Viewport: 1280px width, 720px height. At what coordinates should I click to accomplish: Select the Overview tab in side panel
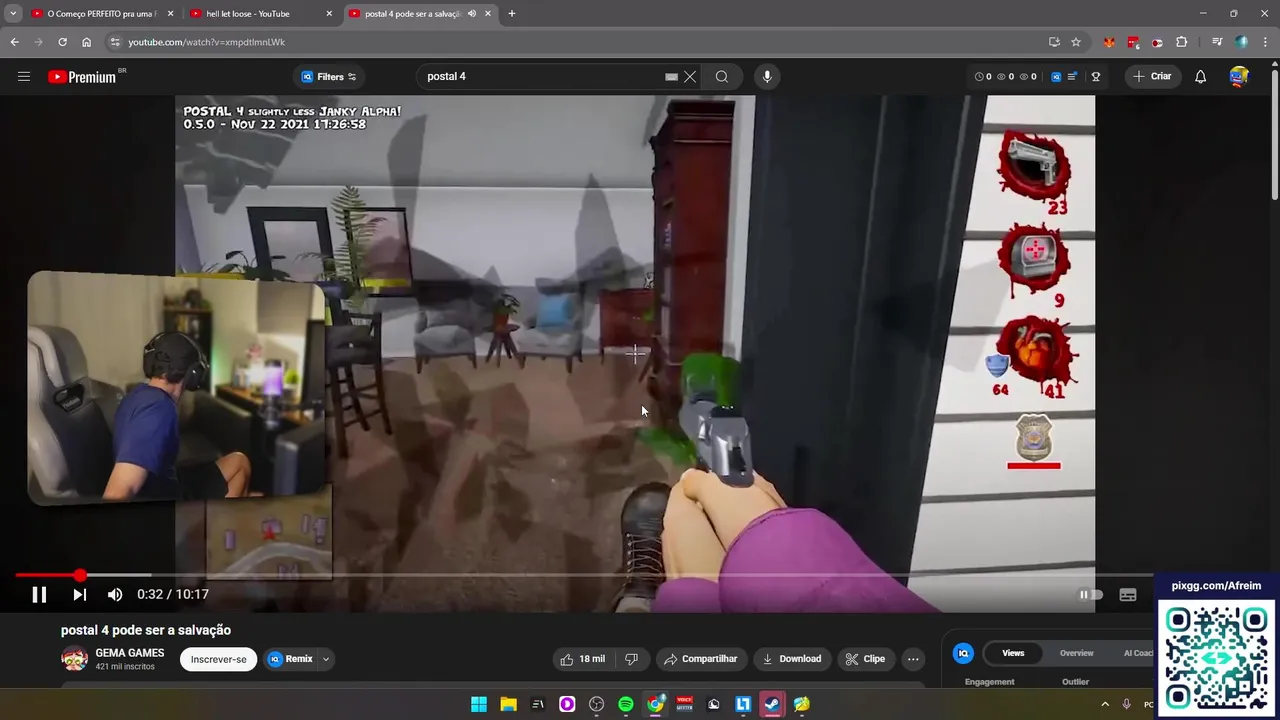1076,653
